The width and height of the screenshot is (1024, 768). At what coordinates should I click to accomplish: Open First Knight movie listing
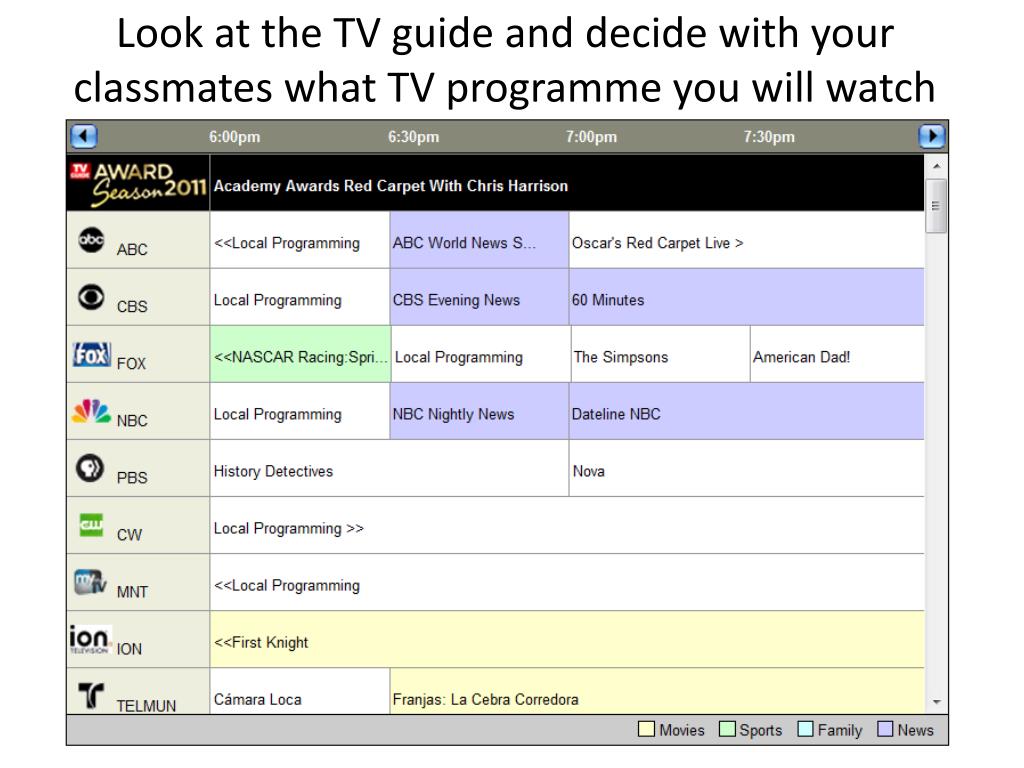(x=567, y=639)
